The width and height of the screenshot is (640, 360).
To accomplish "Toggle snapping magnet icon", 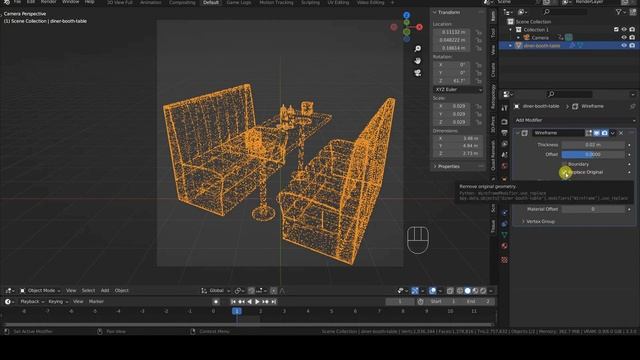I will [x=251, y=291].
